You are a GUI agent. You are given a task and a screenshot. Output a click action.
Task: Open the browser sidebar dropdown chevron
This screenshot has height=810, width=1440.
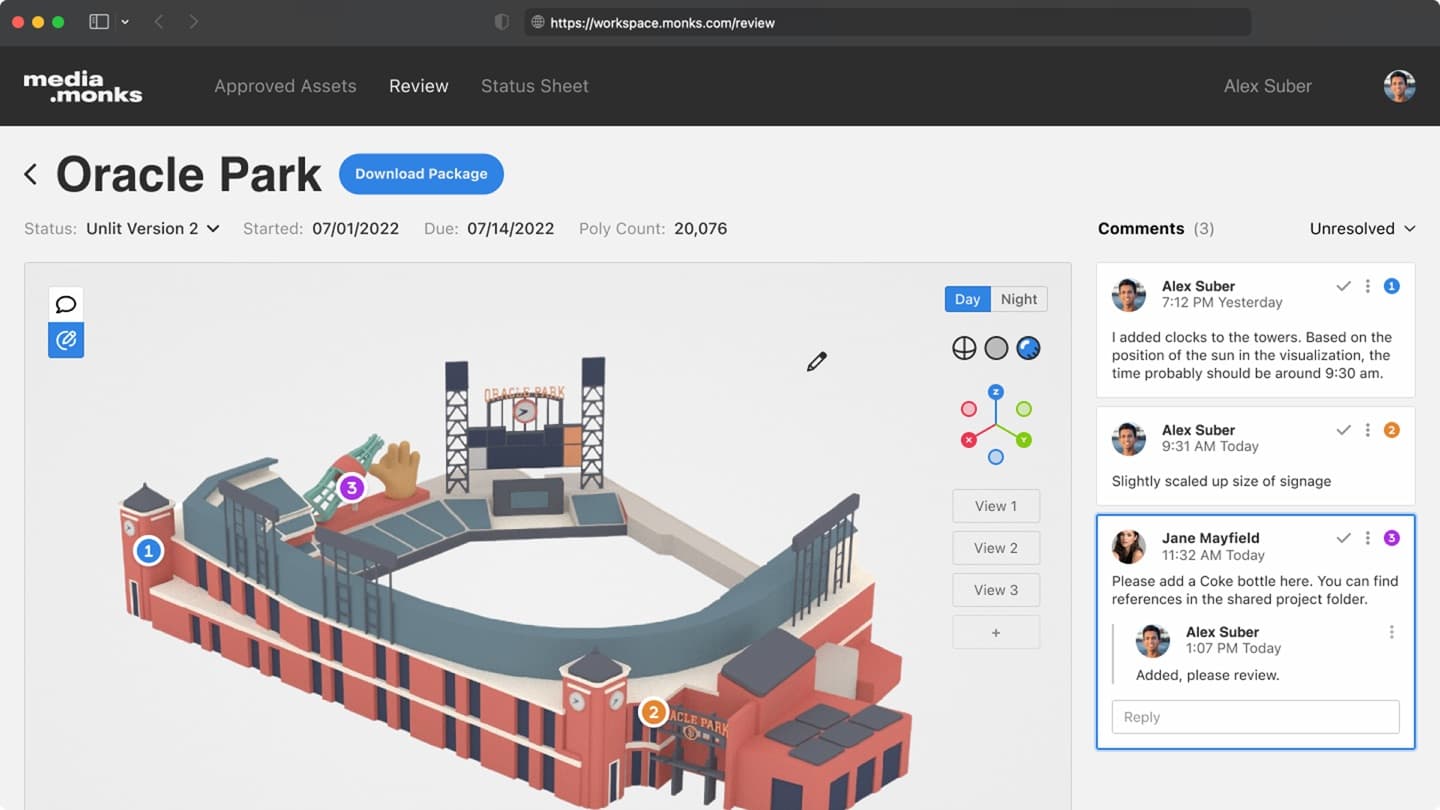(125, 22)
